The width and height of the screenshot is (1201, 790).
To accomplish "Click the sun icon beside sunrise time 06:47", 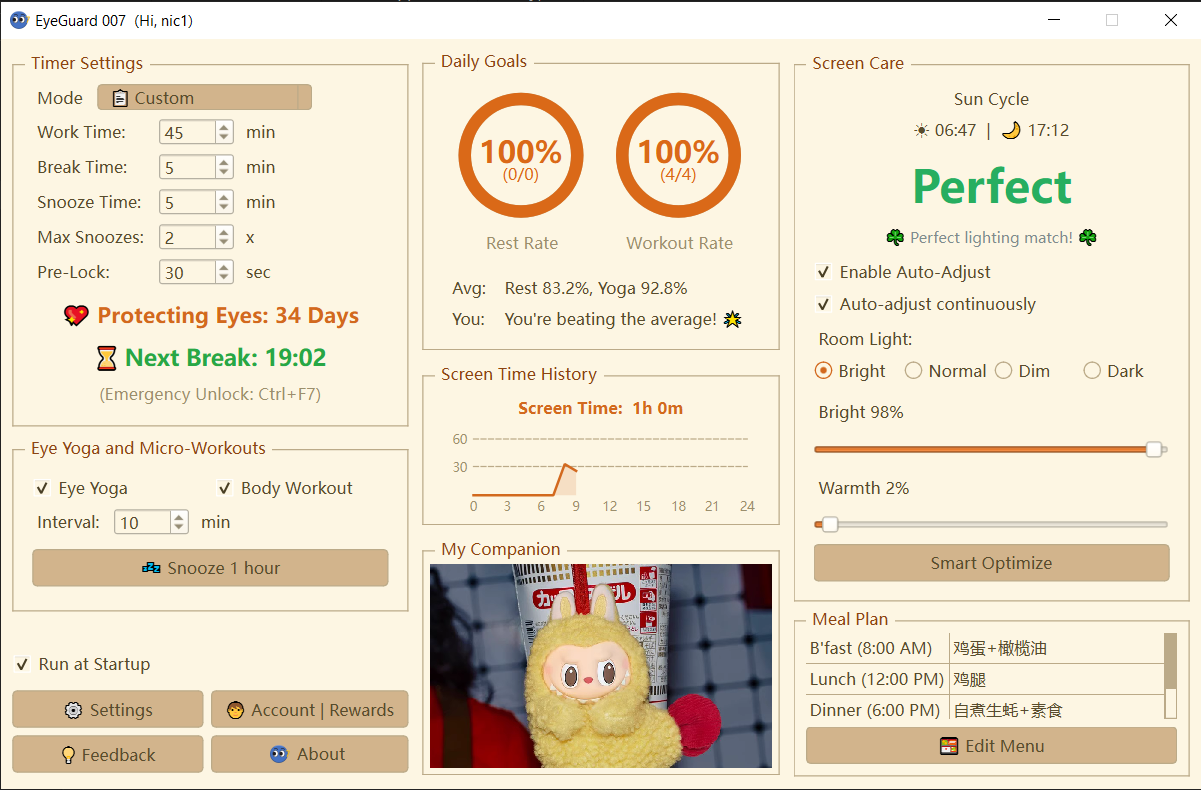I will tap(921, 130).
